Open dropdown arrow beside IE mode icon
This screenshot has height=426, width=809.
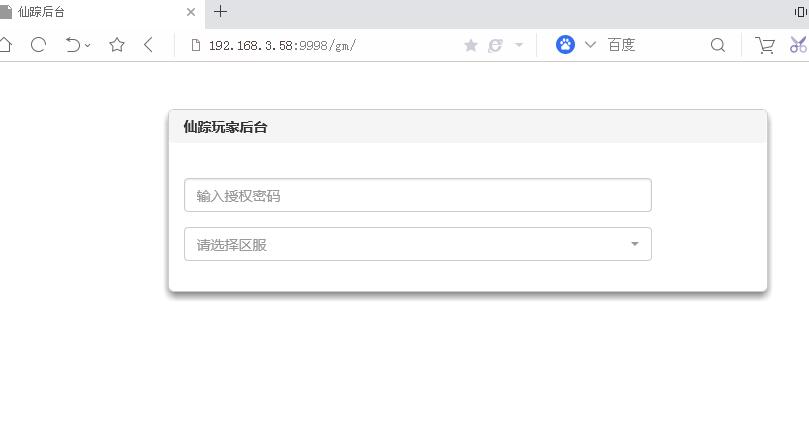click(x=519, y=45)
